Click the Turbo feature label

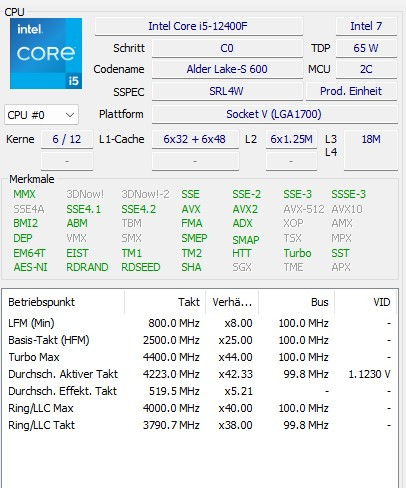tap(297, 253)
